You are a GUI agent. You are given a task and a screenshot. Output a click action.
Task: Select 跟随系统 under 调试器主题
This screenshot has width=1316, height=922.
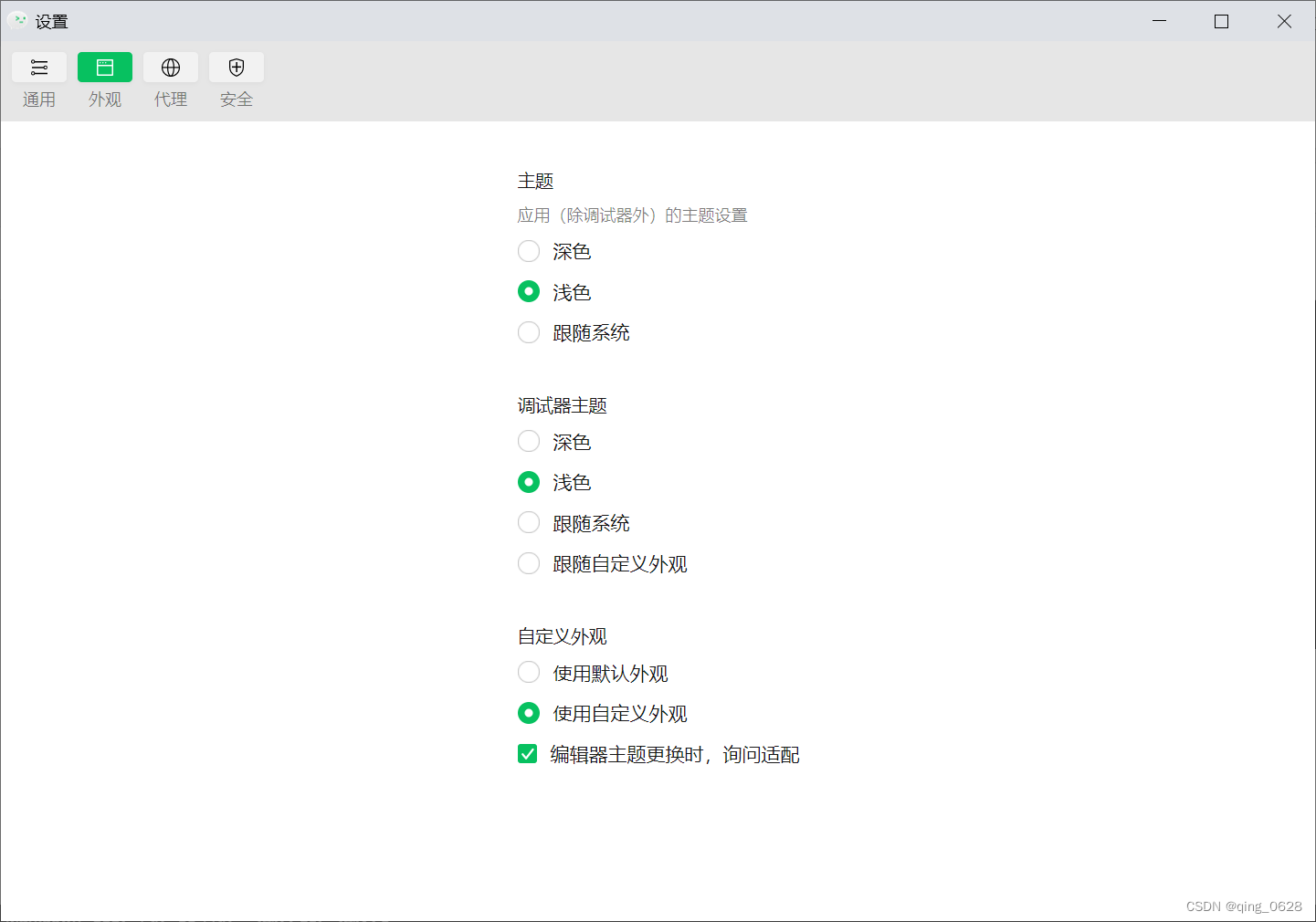[529, 523]
